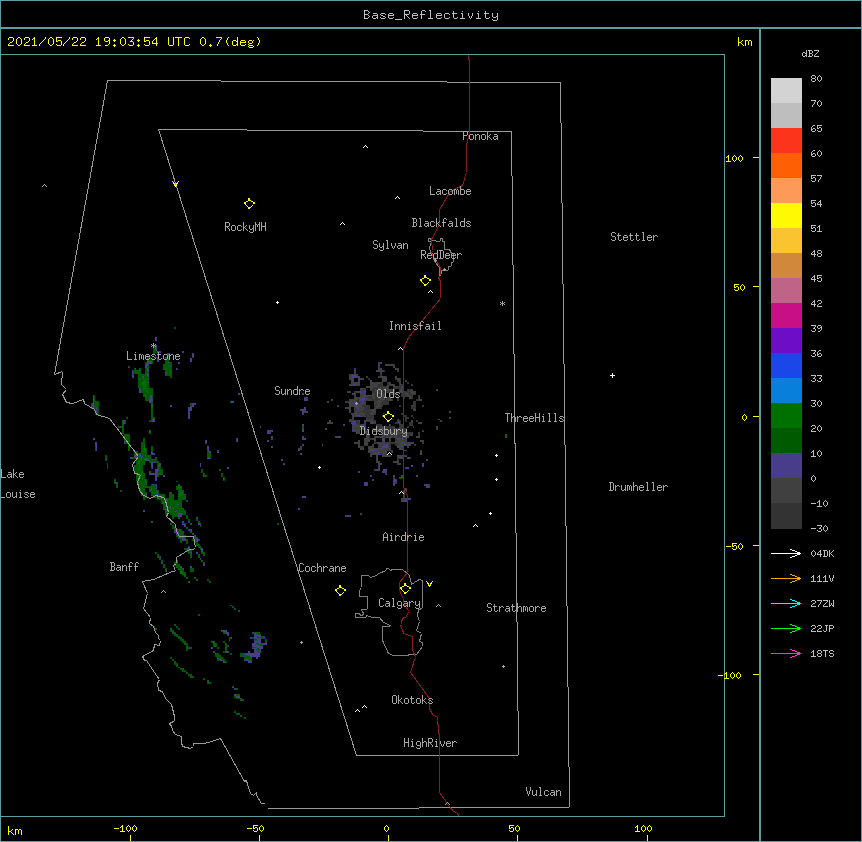The height and width of the screenshot is (842, 862).
Task: Click the Sylvan label
Action: [x=390, y=245]
